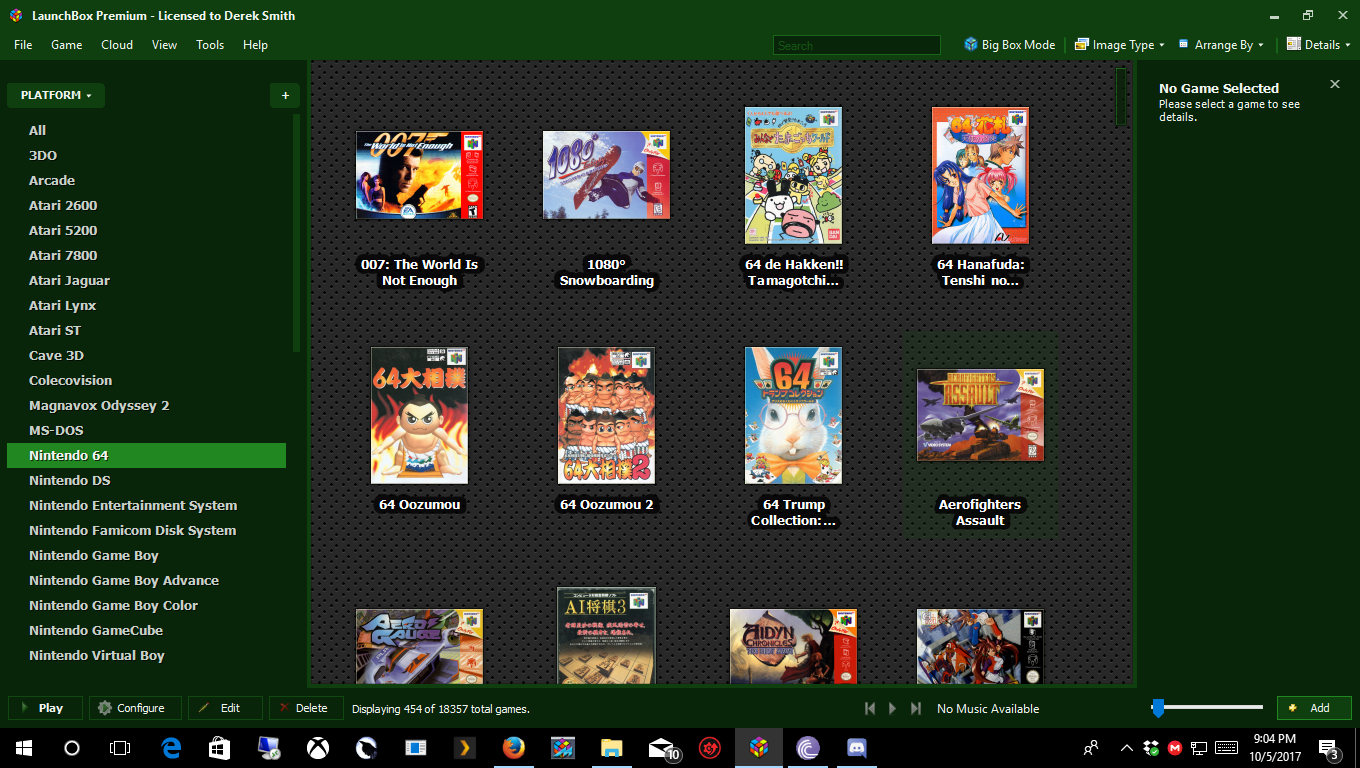Open the View menu
1360x768 pixels.
coord(164,45)
